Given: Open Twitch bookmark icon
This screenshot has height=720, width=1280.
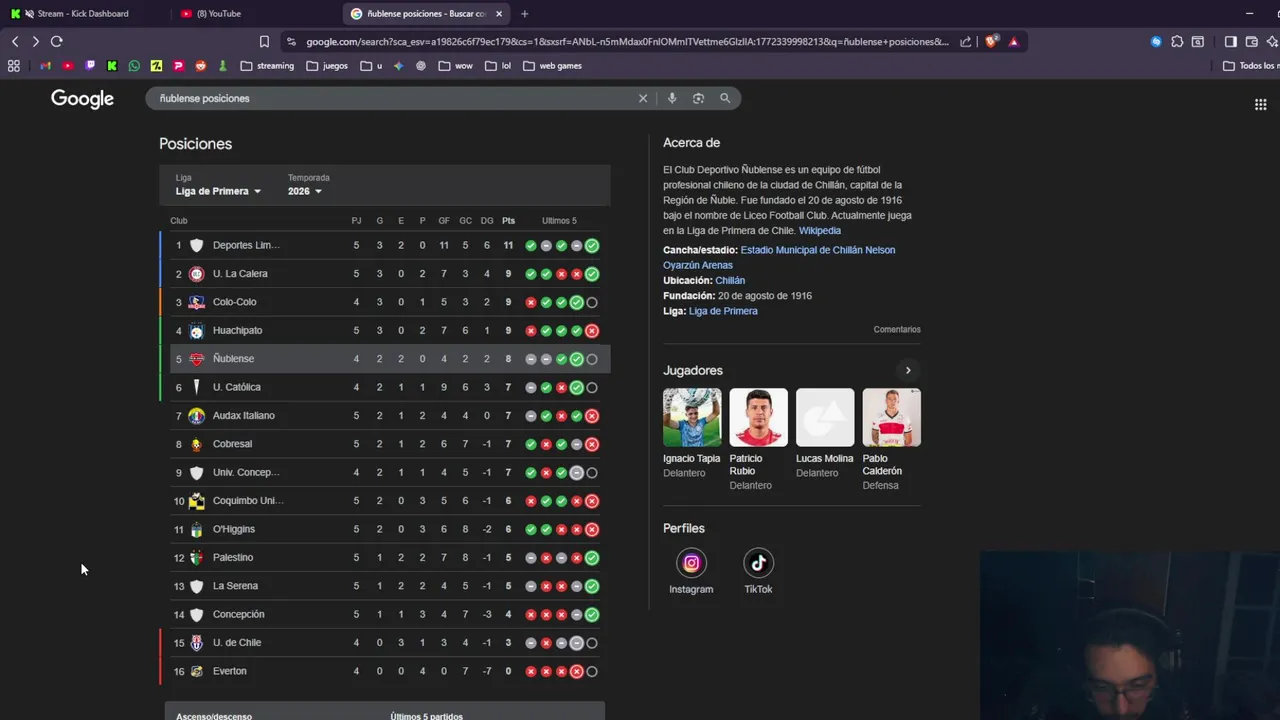Looking at the screenshot, I should [90, 66].
